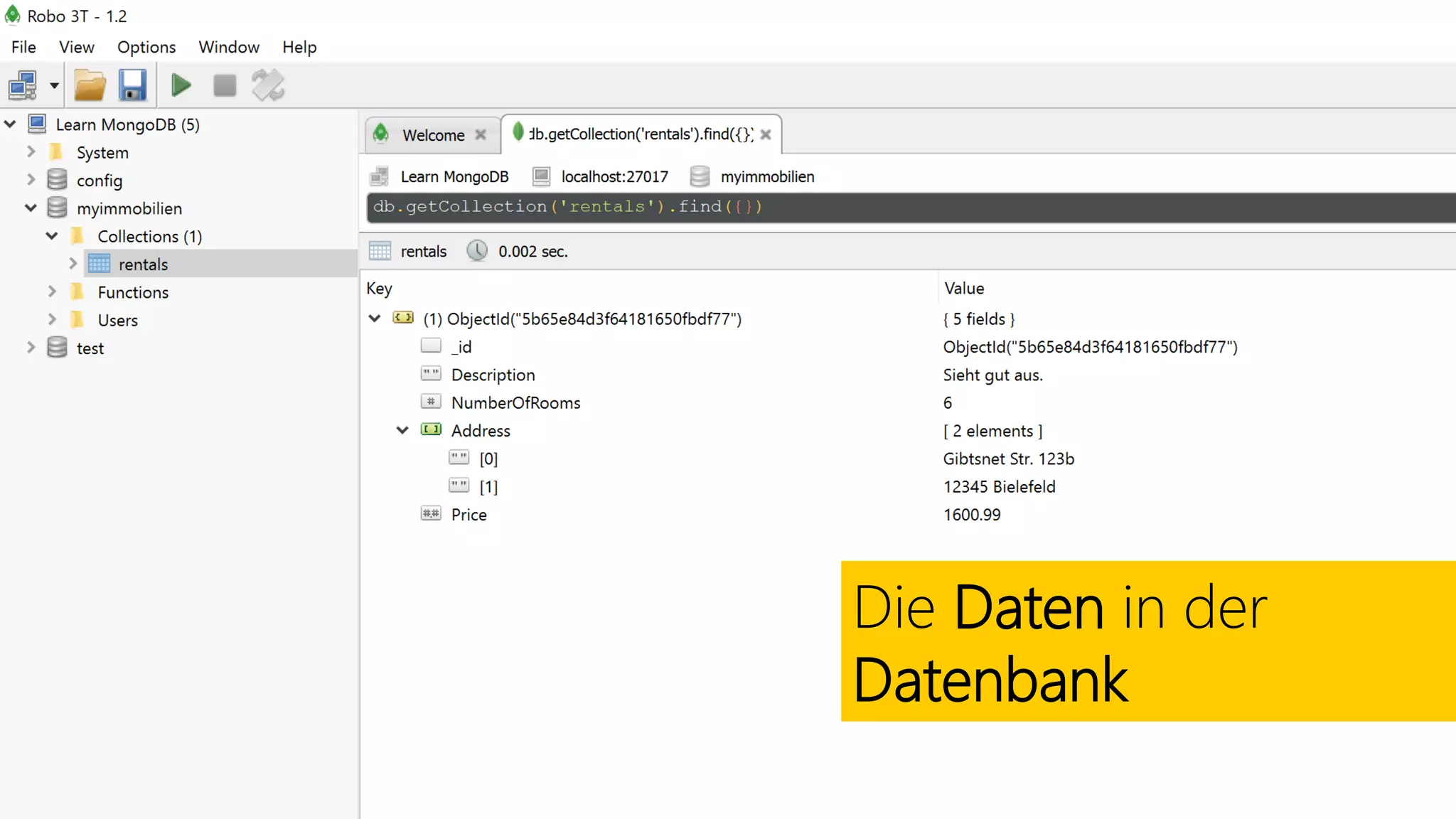This screenshot has width=1456, height=819.
Task: Click the clock icon beside 0.002 sec.
Action: coord(477,250)
